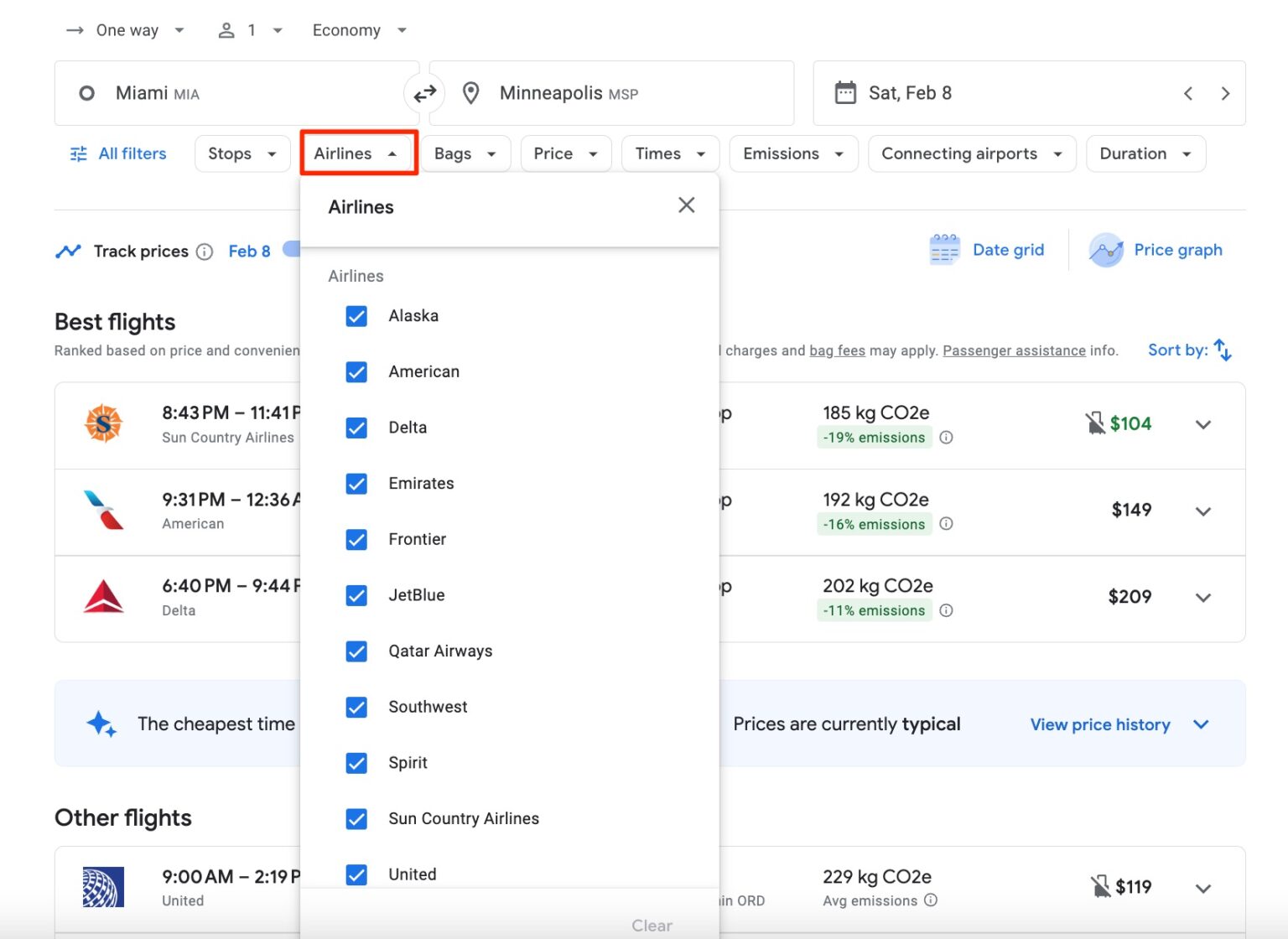The image size is (1288, 939).
Task: Expand details of the $149 American flight
Action: click(x=1203, y=511)
